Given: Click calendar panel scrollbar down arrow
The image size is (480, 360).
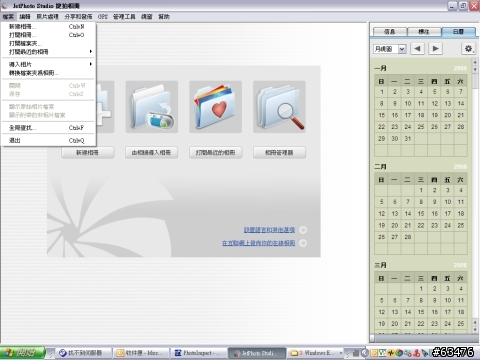Looking at the screenshot, I should 475,330.
